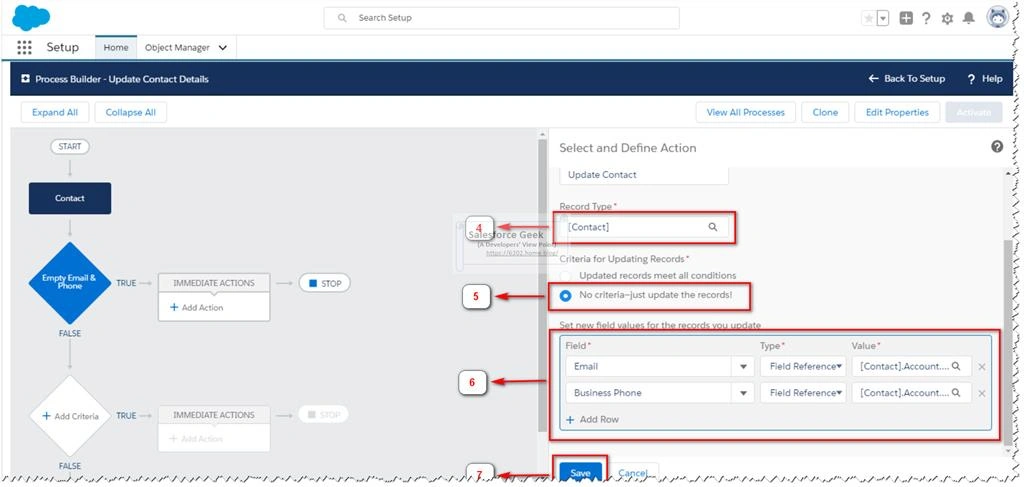The height and width of the screenshot is (487, 1024).
Task: Open the setup gear icon
Action: pyautogui.click(x=947, y=19)
